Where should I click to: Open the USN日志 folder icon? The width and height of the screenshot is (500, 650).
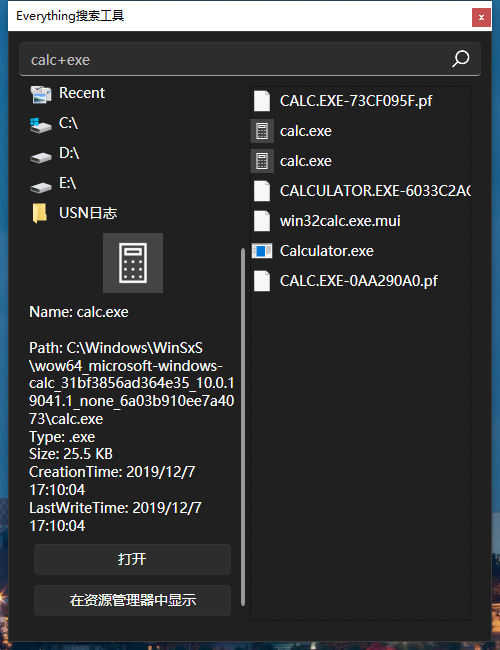point(40,213)
